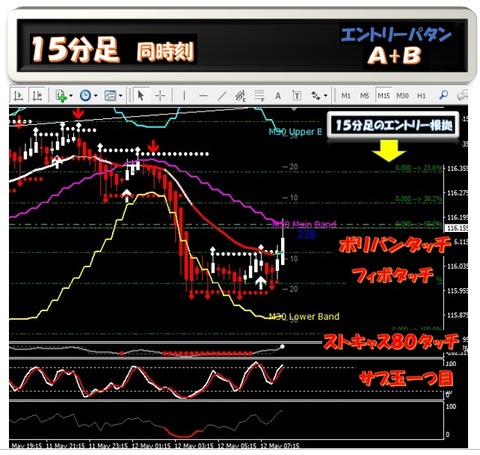This screenshot has height=455, width=480.
Task: Click the 38.2% Fibonacci level label
Action: (x=419, y=199)
